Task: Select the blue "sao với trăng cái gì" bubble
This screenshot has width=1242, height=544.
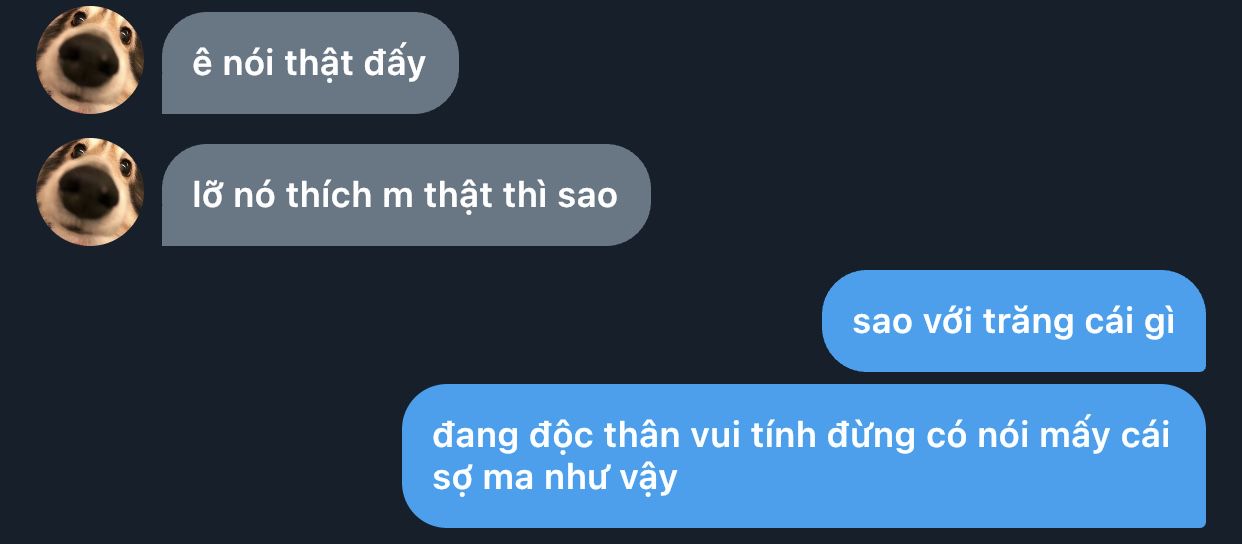Action: tap(1014, 321)
